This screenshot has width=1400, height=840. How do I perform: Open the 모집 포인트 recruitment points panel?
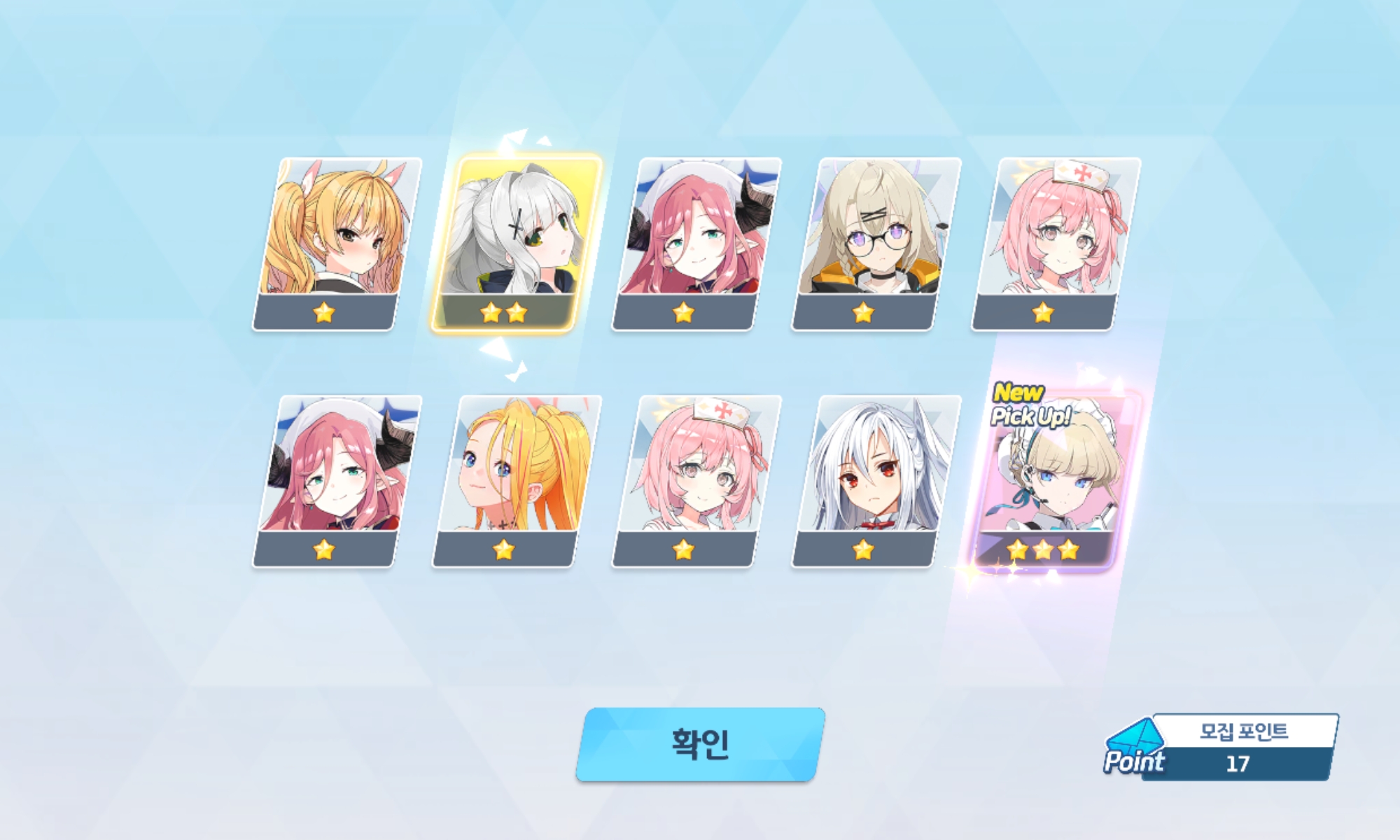pyautogui.click(x=1221, y=747)
